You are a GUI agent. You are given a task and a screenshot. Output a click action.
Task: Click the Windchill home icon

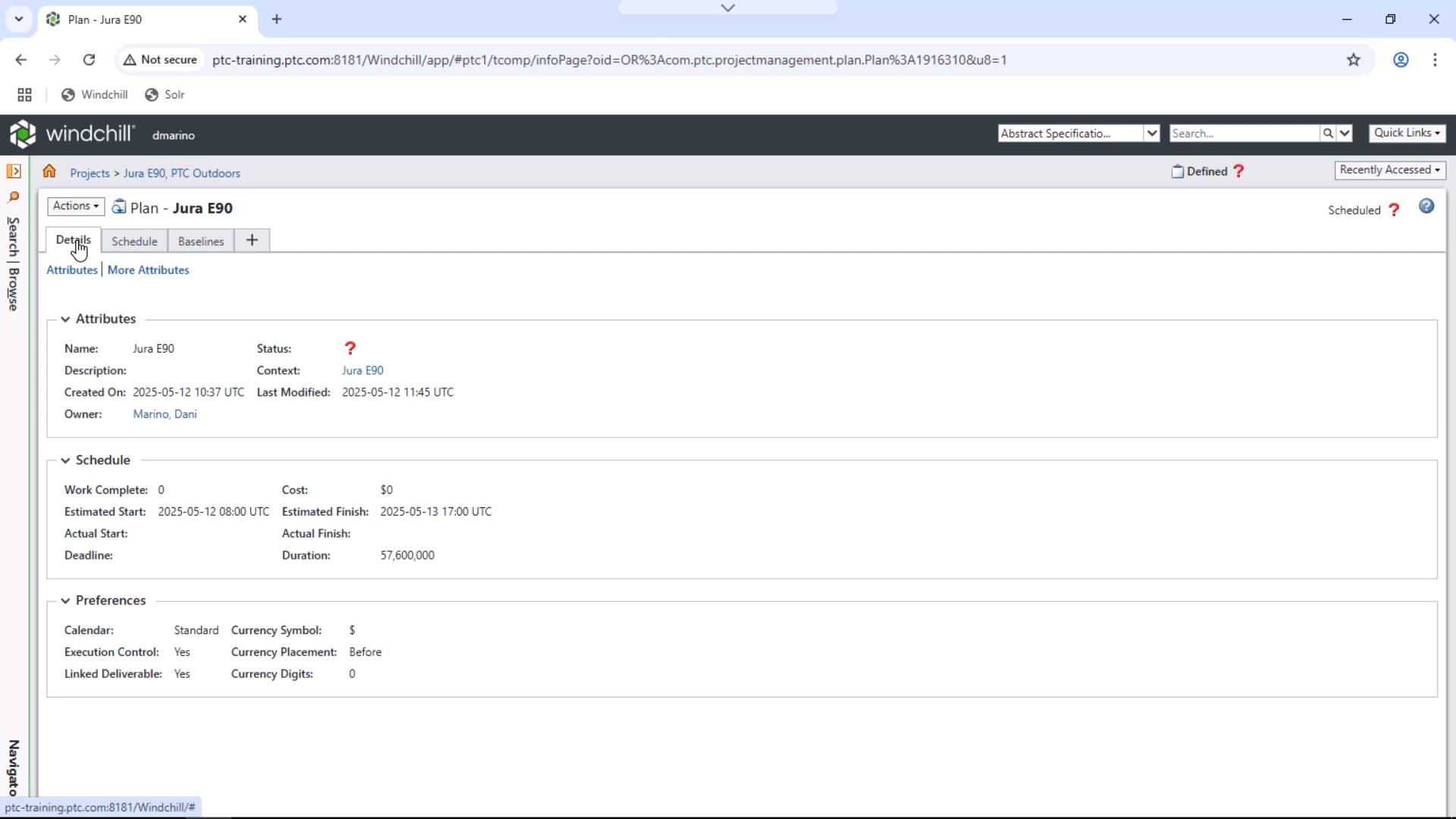pos(49,171)
